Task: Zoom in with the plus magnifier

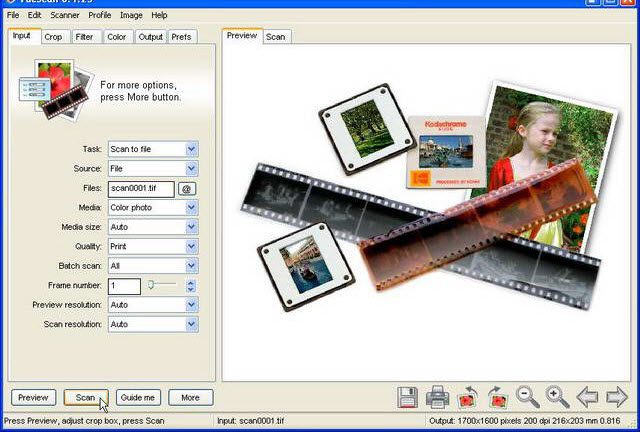Action: (x=558, y=397)
